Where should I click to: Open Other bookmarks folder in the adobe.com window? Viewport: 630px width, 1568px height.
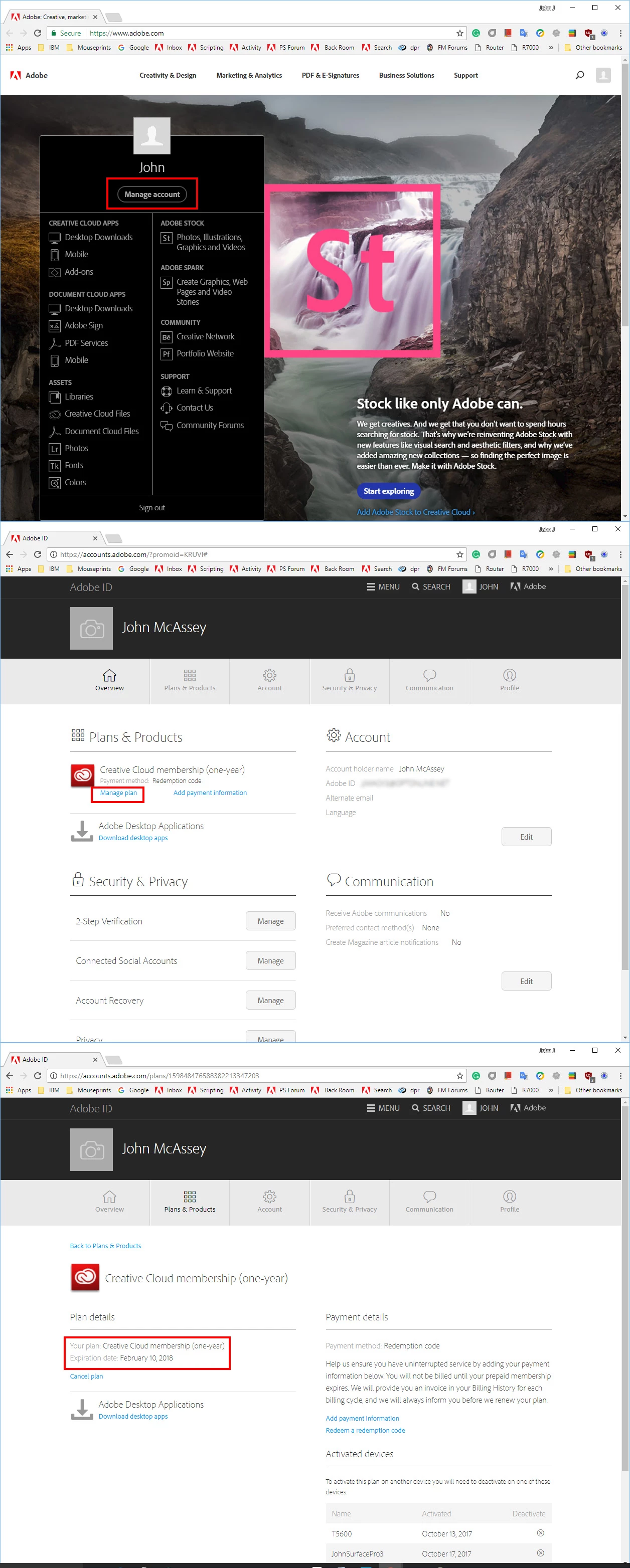593,48
